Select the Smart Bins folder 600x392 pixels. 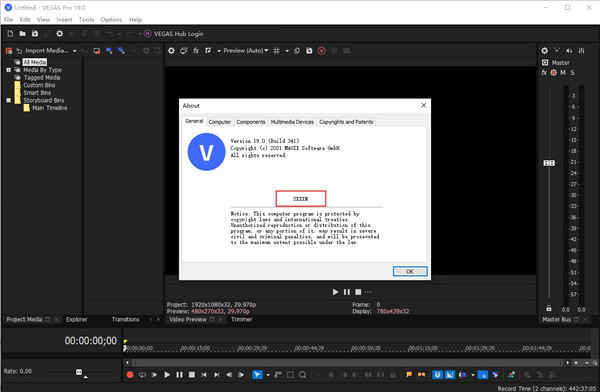coord(37,93)
